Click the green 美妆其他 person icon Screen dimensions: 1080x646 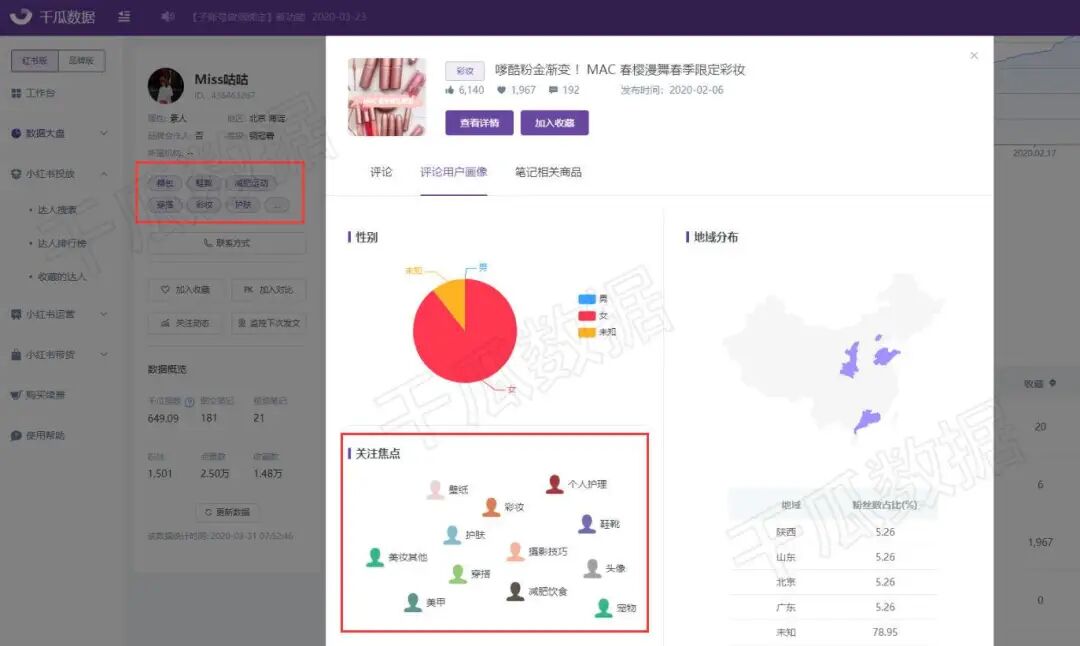[375, 557]
